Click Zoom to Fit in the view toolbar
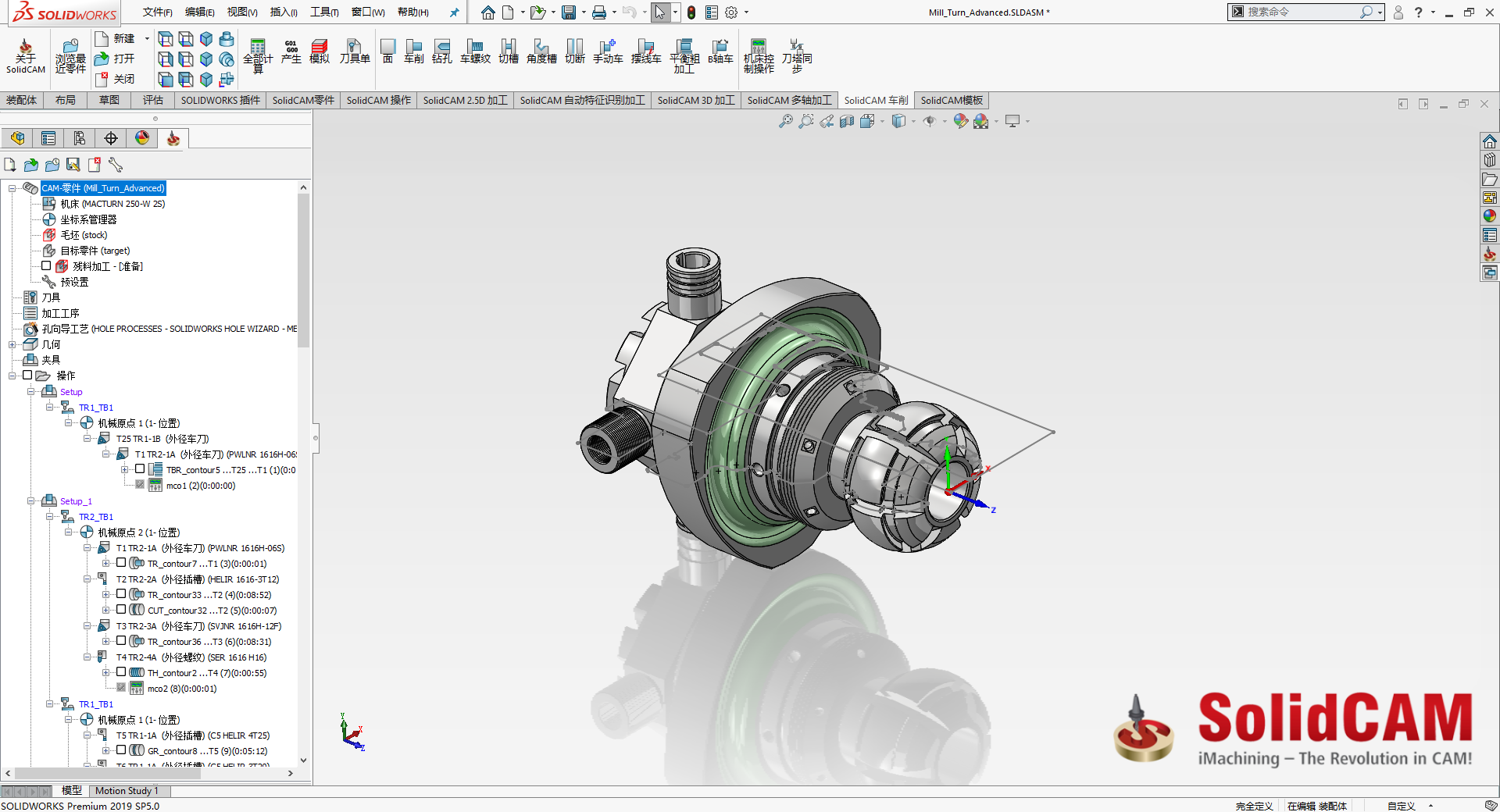 pos(786,121)
